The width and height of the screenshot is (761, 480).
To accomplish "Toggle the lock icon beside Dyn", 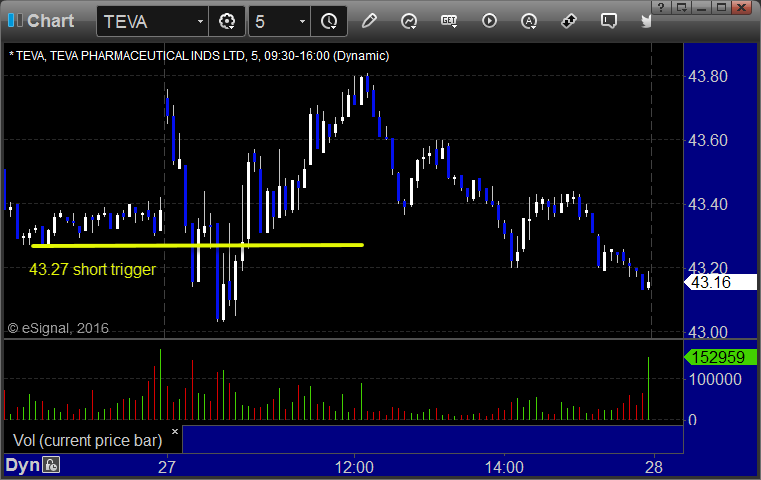I will click(51, 465).
